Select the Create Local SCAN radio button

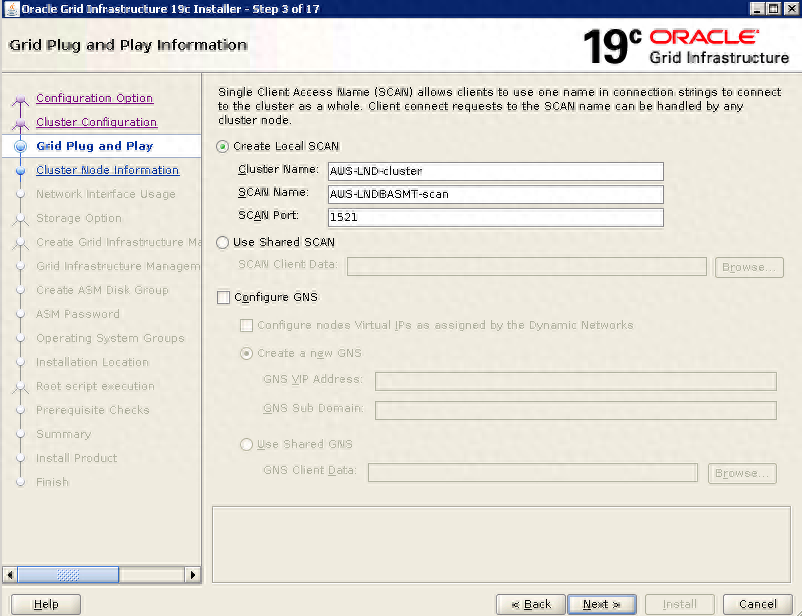222,147
